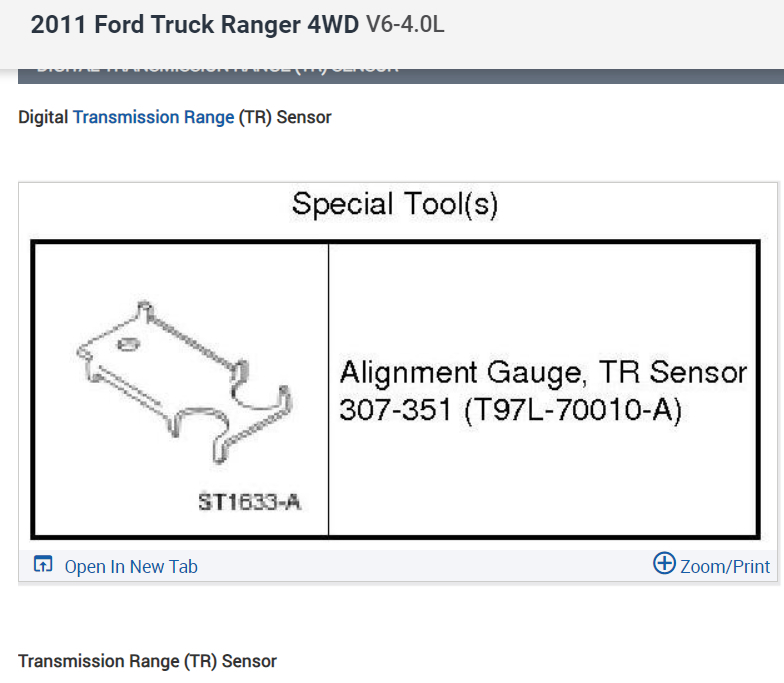Click the Zoom/Print plus circle icon
The height and width of the screenshot is (683, 784).
[664, 564]
